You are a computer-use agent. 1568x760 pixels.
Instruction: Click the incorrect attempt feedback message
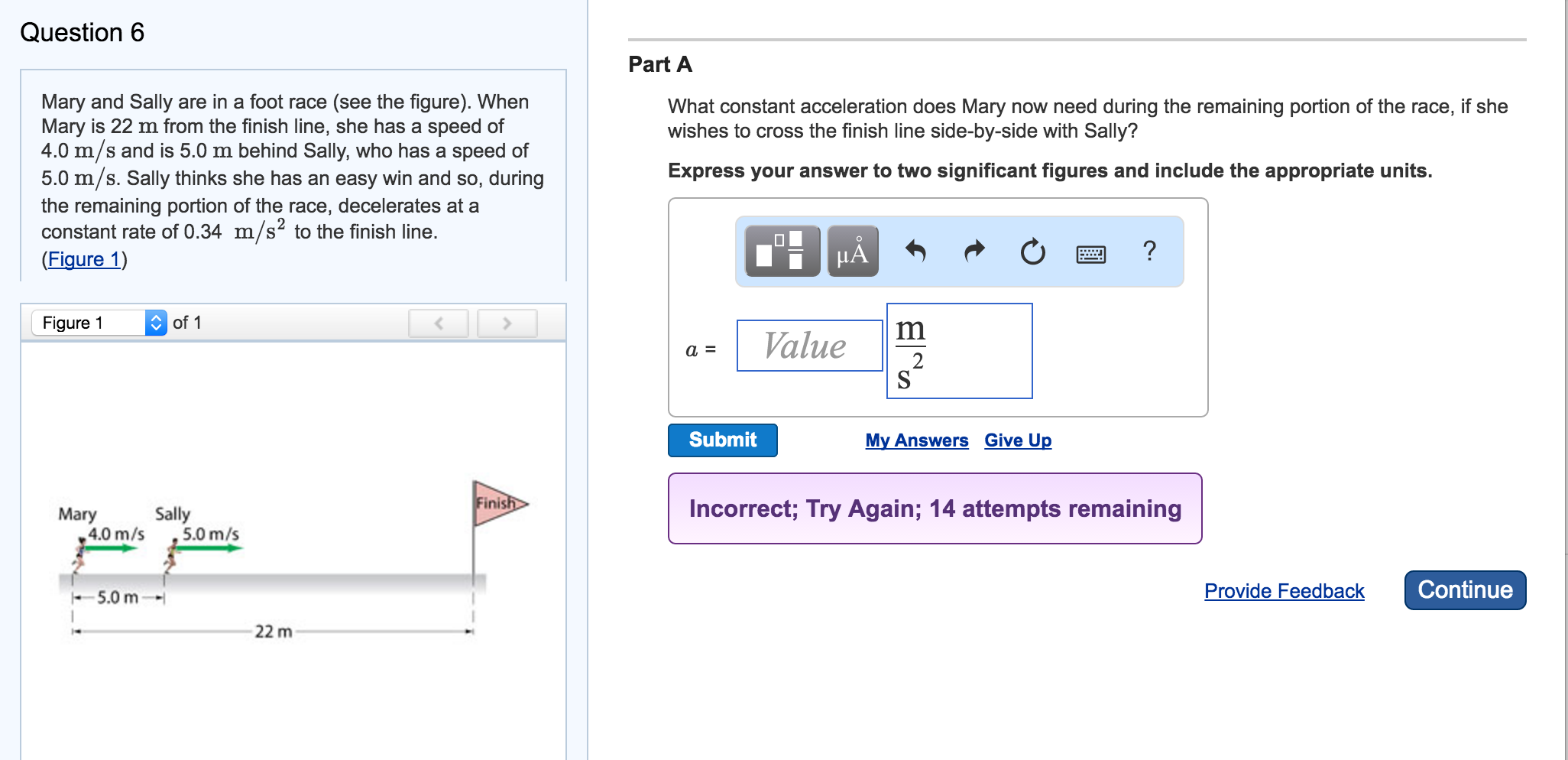[x=935, y=508]
